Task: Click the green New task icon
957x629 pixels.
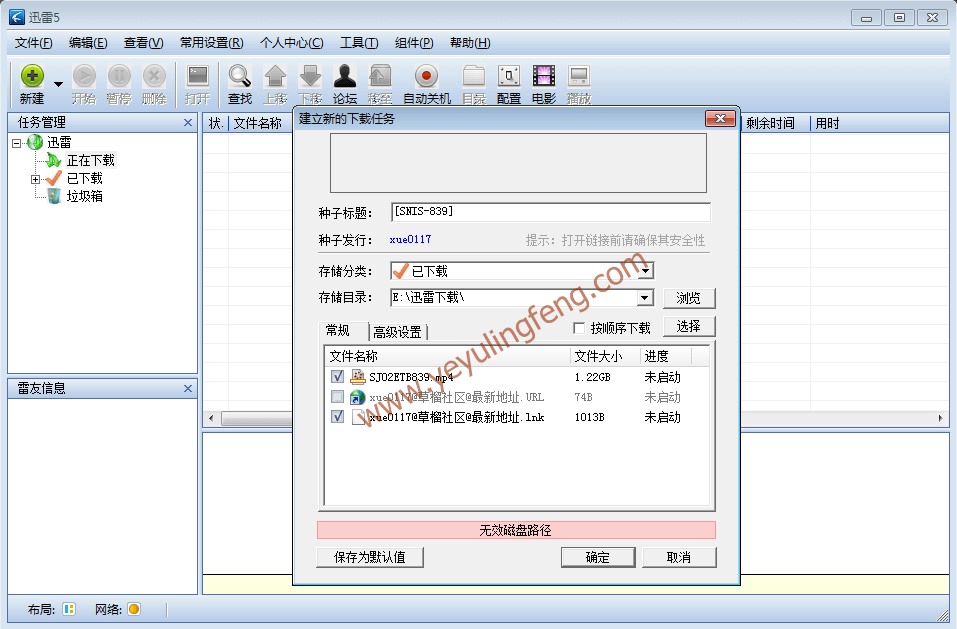Action: coord(32,76)
